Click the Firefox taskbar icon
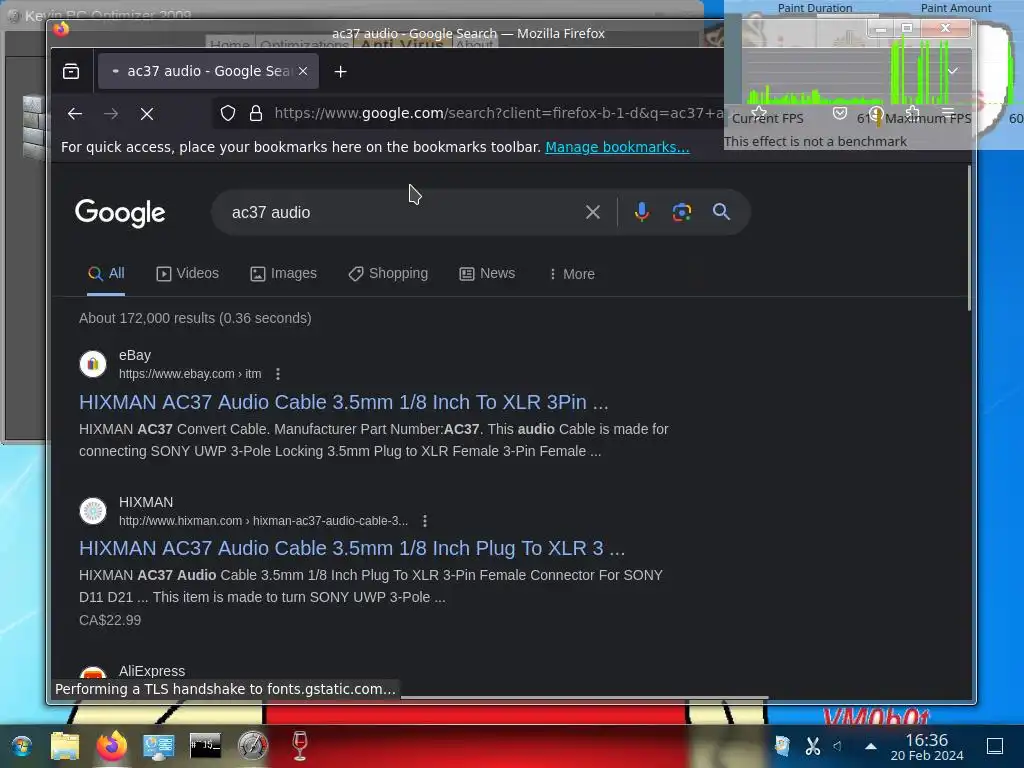Image resolution: width=1024 pixels, height=768 pixels. [112, 746]
